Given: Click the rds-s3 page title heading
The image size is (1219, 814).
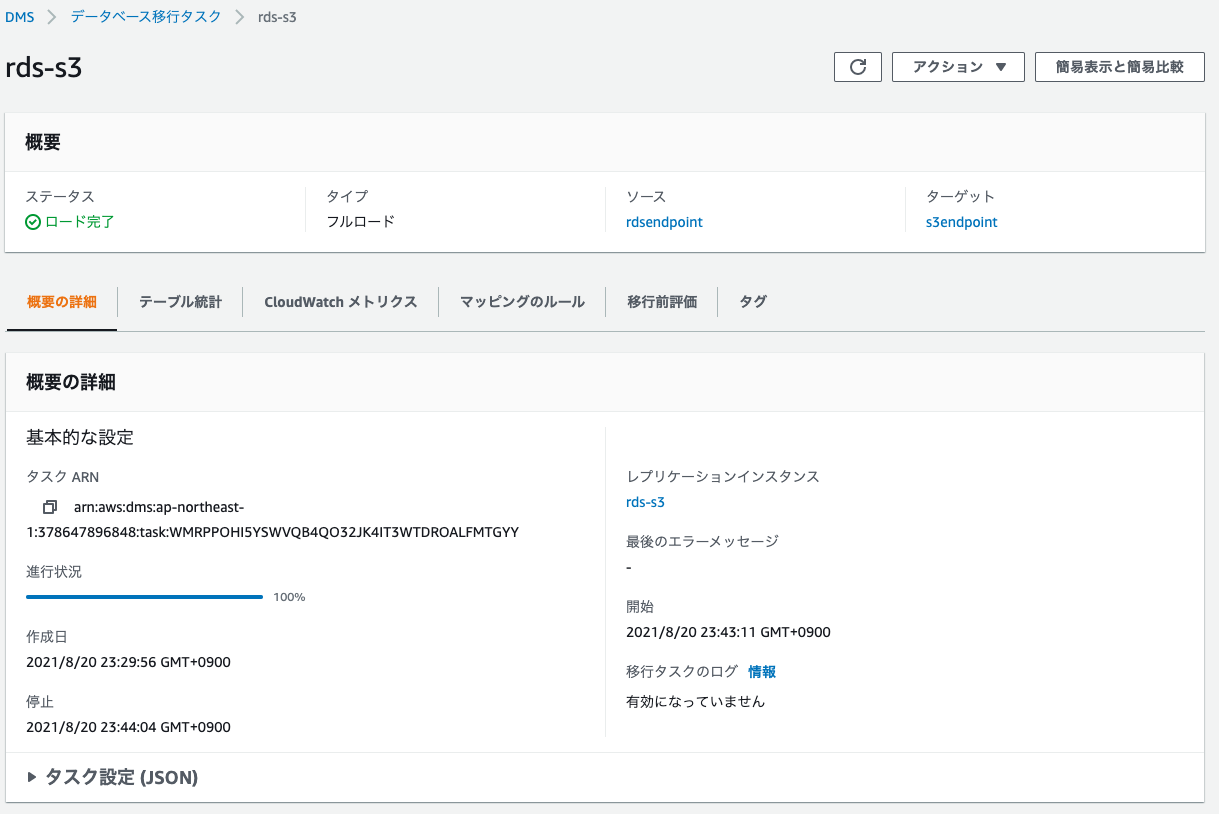Looking at the screenshot, I should click(43, 68).
